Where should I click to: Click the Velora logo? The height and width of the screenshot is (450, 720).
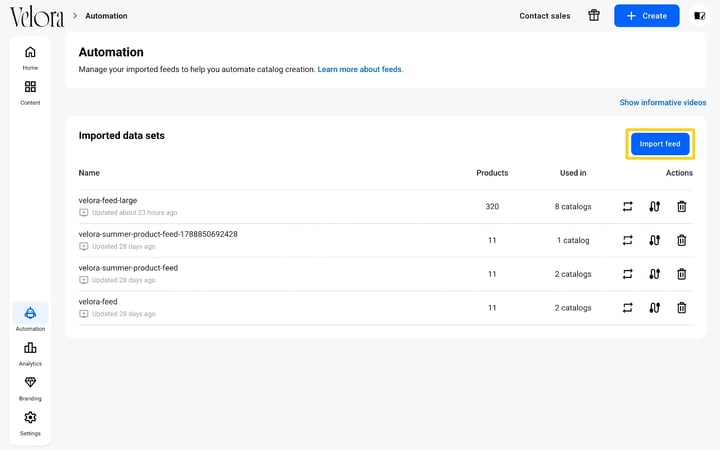click(x=37, y=17)
